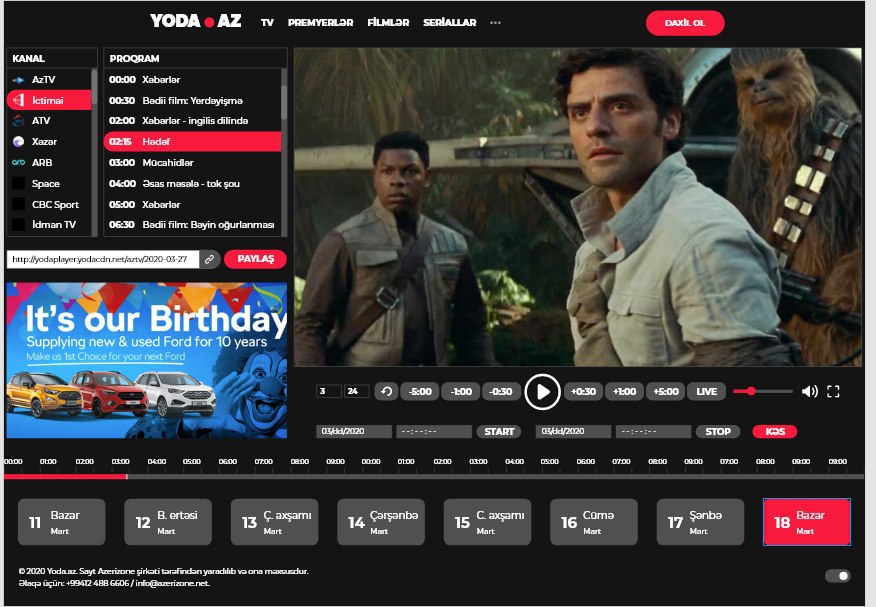Skip forward +0:30 seconds
Image resolution: width=876 pixels, height=607 pixels.
click(583, 391)
